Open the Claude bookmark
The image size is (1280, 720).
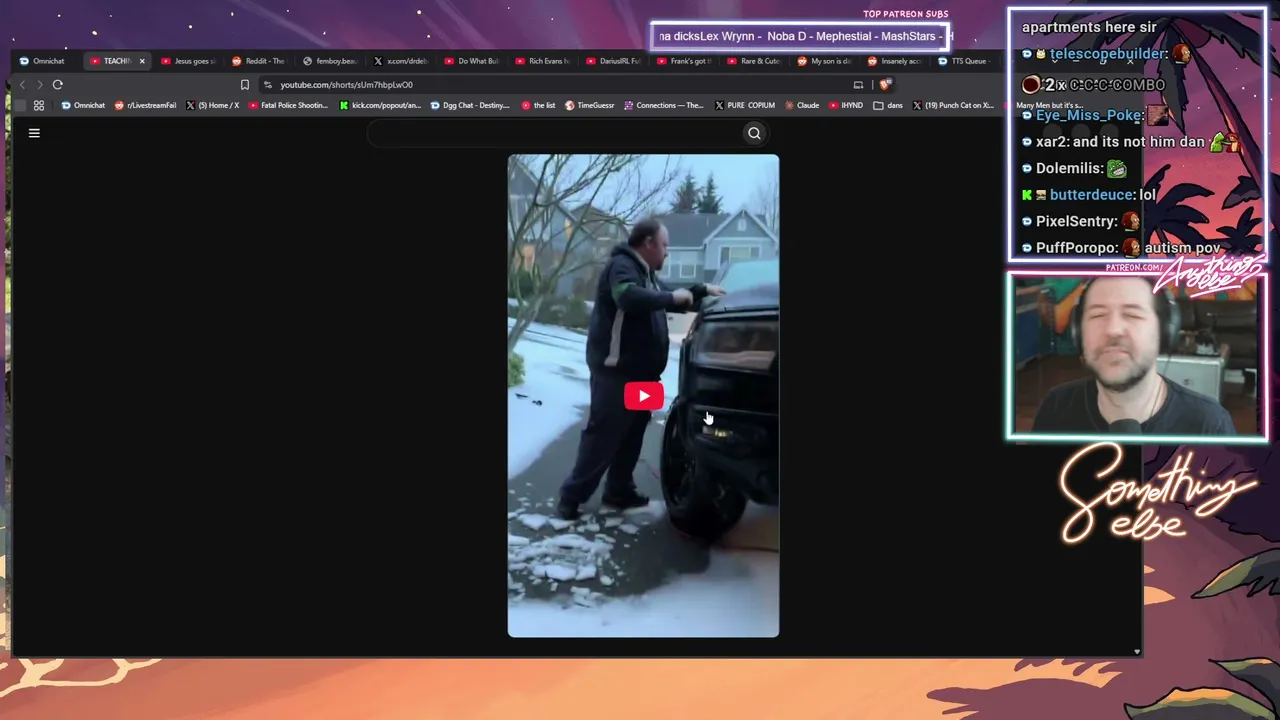pos(802,105)
